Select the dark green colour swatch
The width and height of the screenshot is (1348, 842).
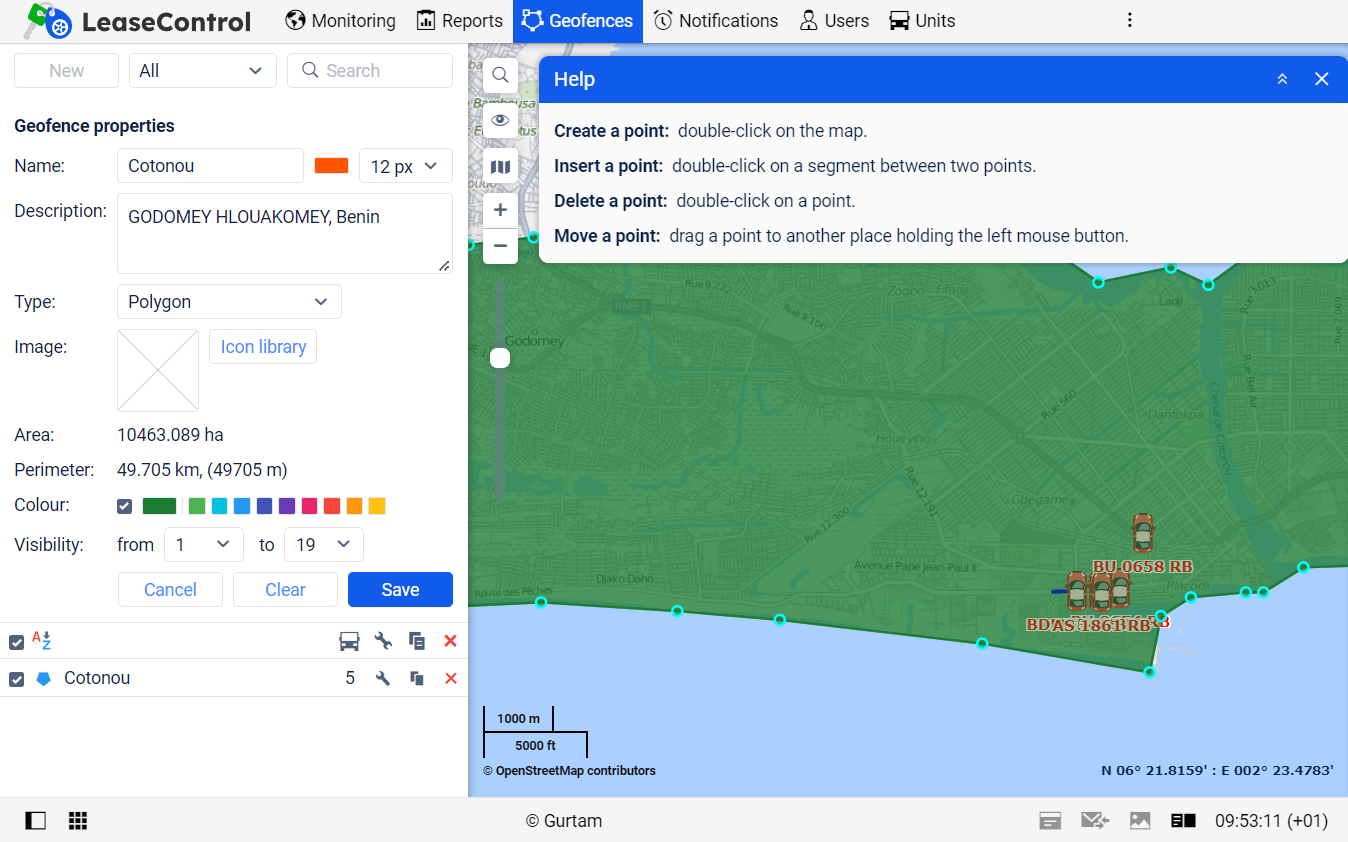159,505
